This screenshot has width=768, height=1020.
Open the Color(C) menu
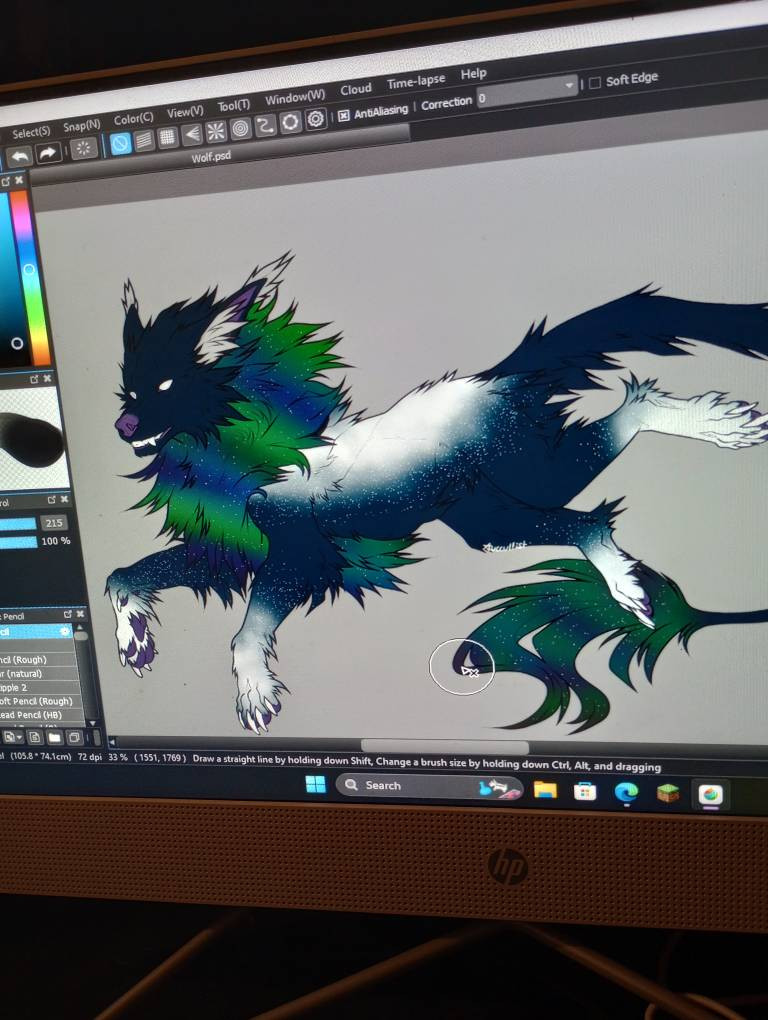133,118
